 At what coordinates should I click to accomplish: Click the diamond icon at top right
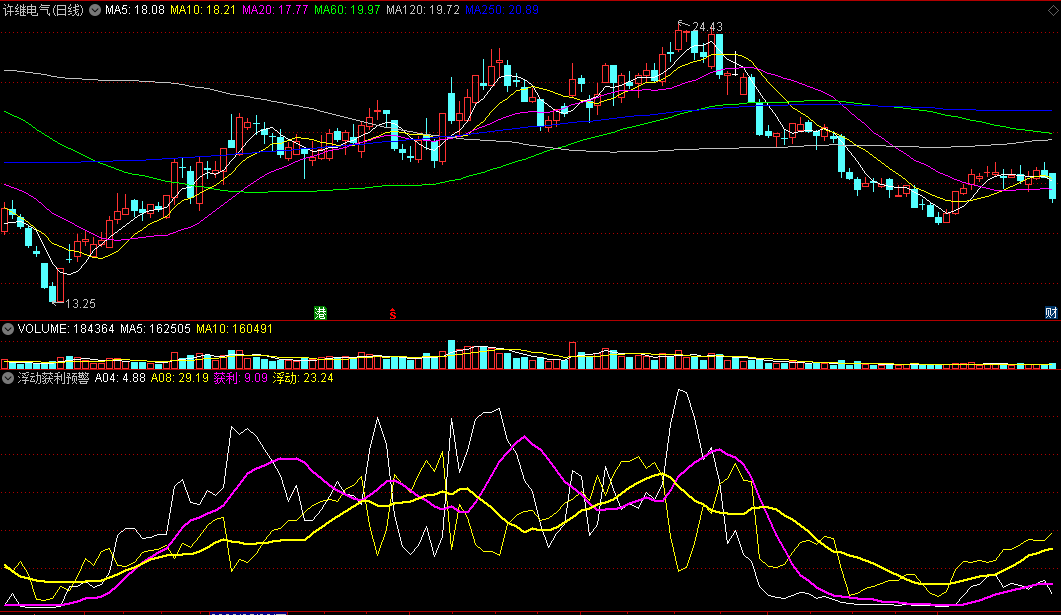1053,10
